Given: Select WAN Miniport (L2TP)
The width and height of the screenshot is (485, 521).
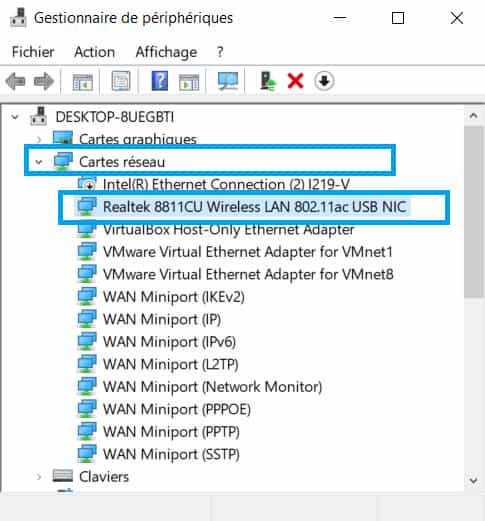Looking at the screenshot, I should [x=171, y=364].
